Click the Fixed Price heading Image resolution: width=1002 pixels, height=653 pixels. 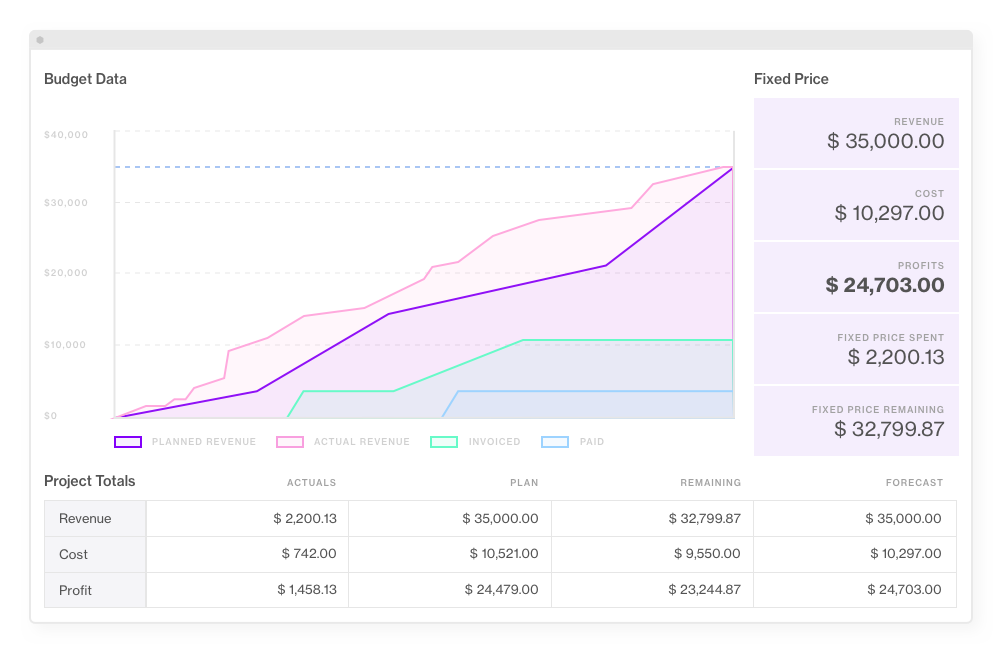click(791, 79)
